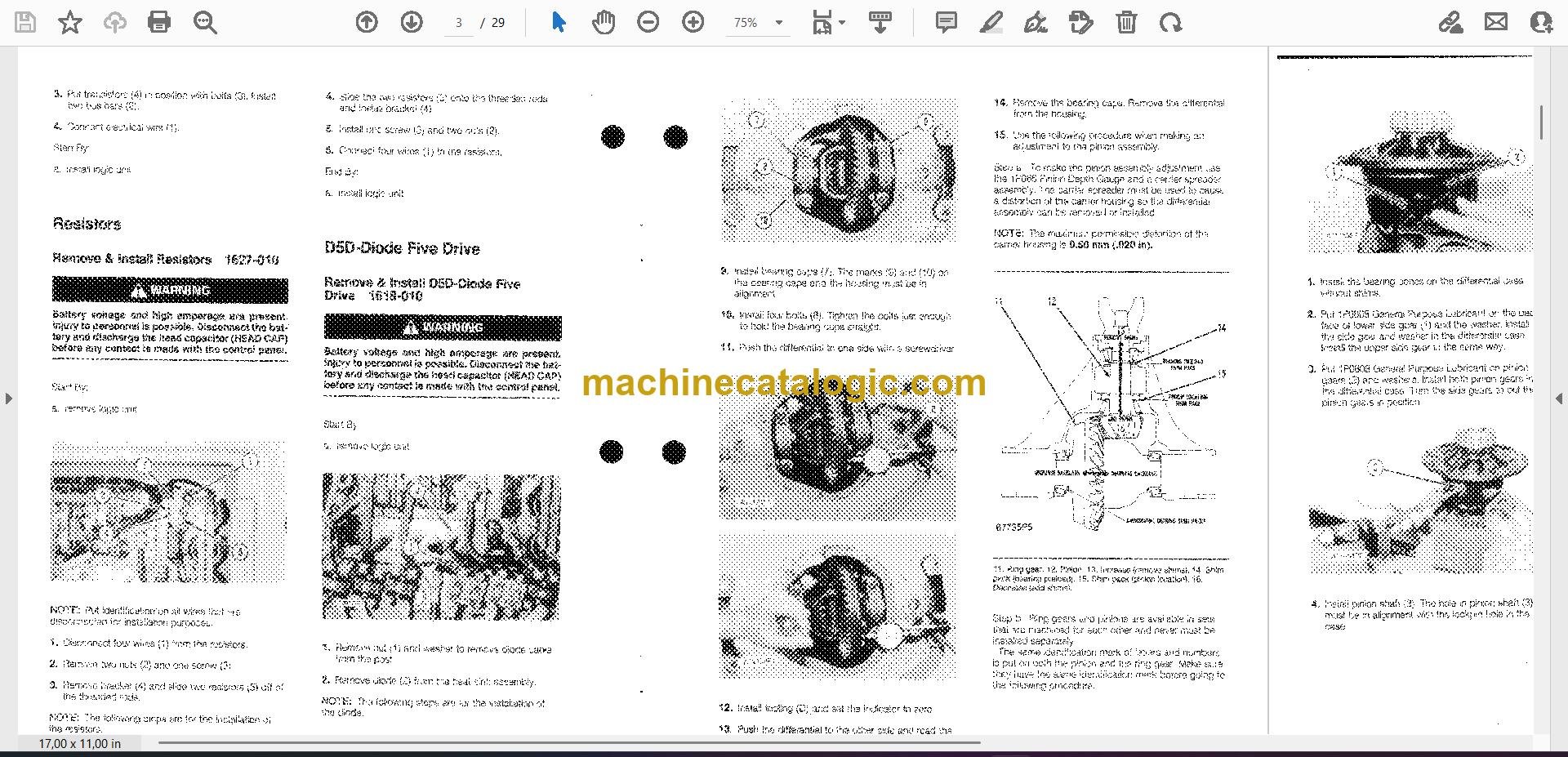Go to next page arrow
Viewport: 1568px width, 757px height.
[412, 23]
